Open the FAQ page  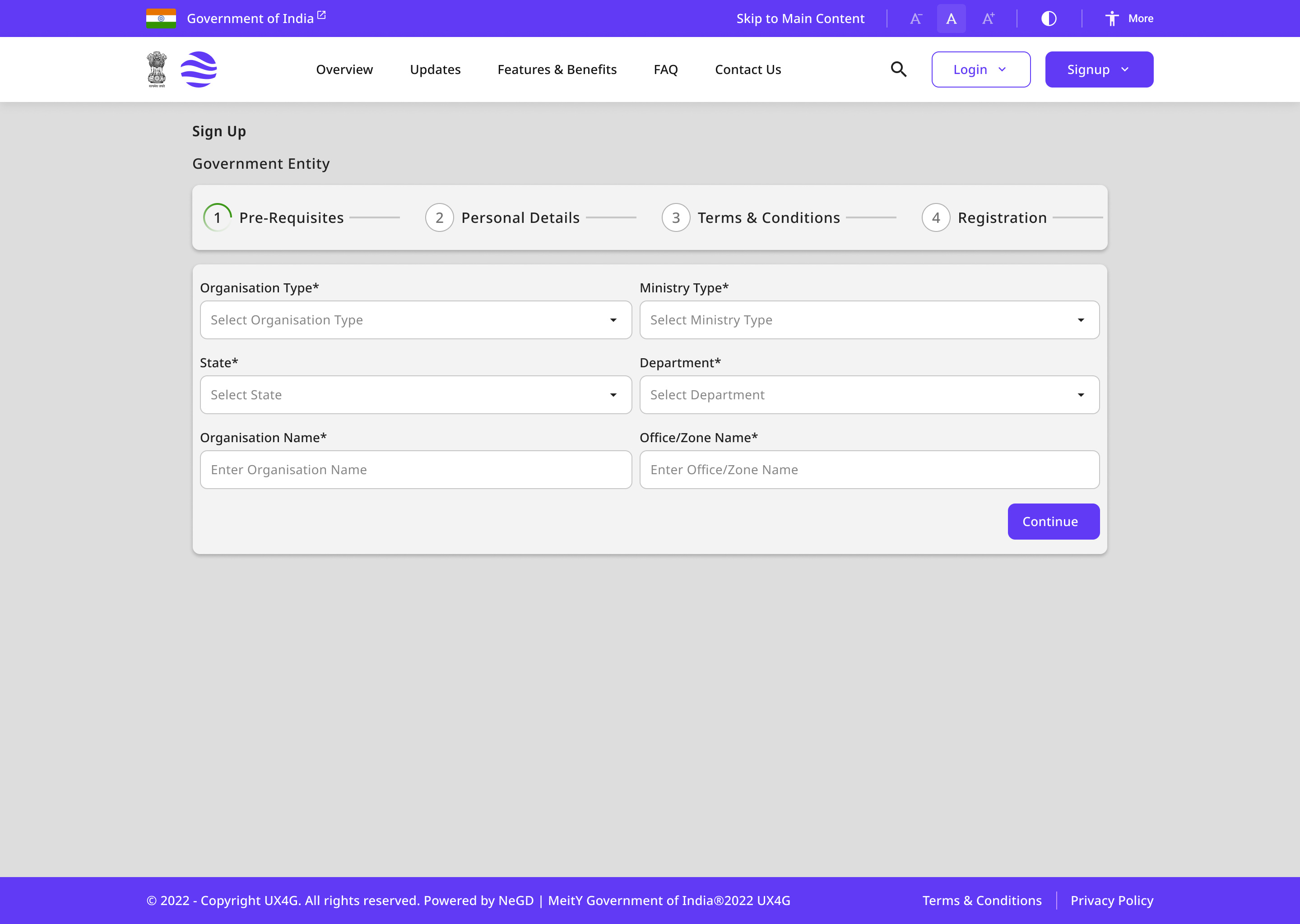(x=665, y=69)
